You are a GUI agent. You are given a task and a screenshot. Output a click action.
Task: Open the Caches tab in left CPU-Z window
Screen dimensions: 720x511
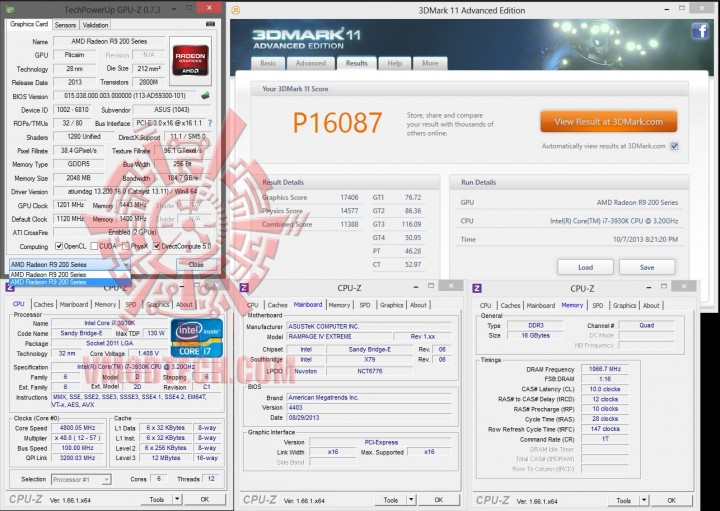pos(43,304)
